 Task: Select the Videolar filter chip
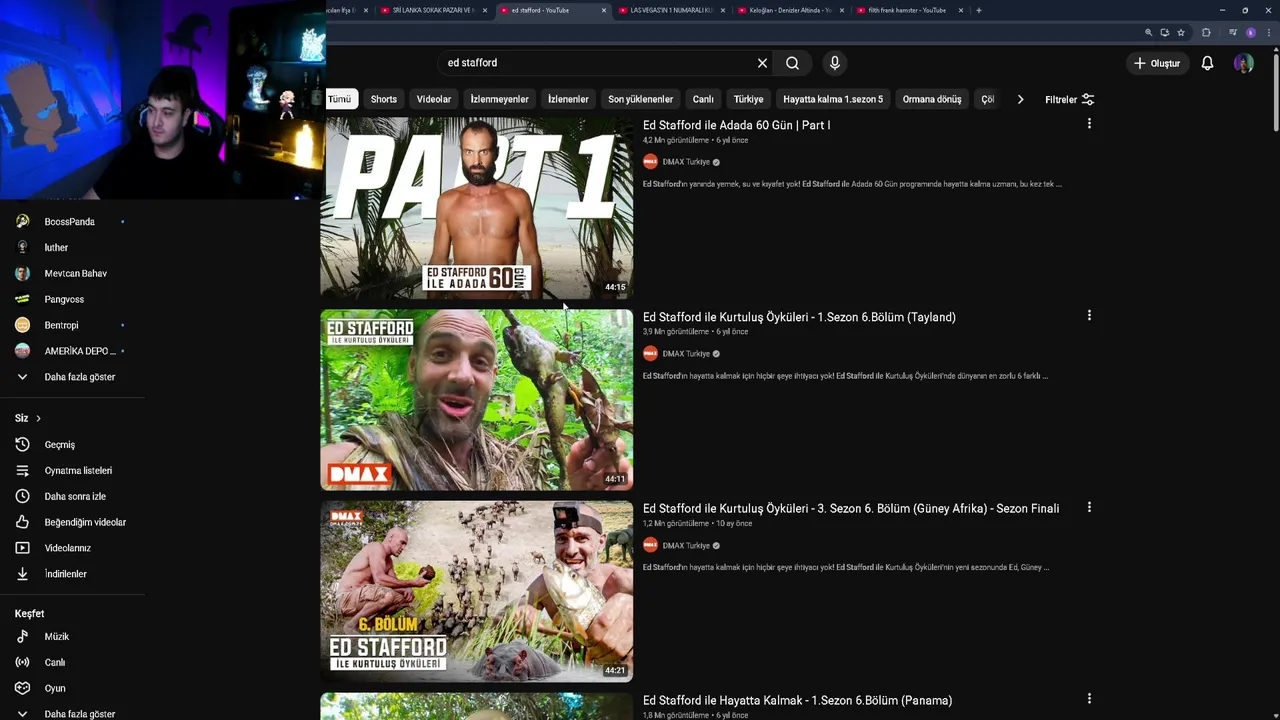tap(434, 99)
